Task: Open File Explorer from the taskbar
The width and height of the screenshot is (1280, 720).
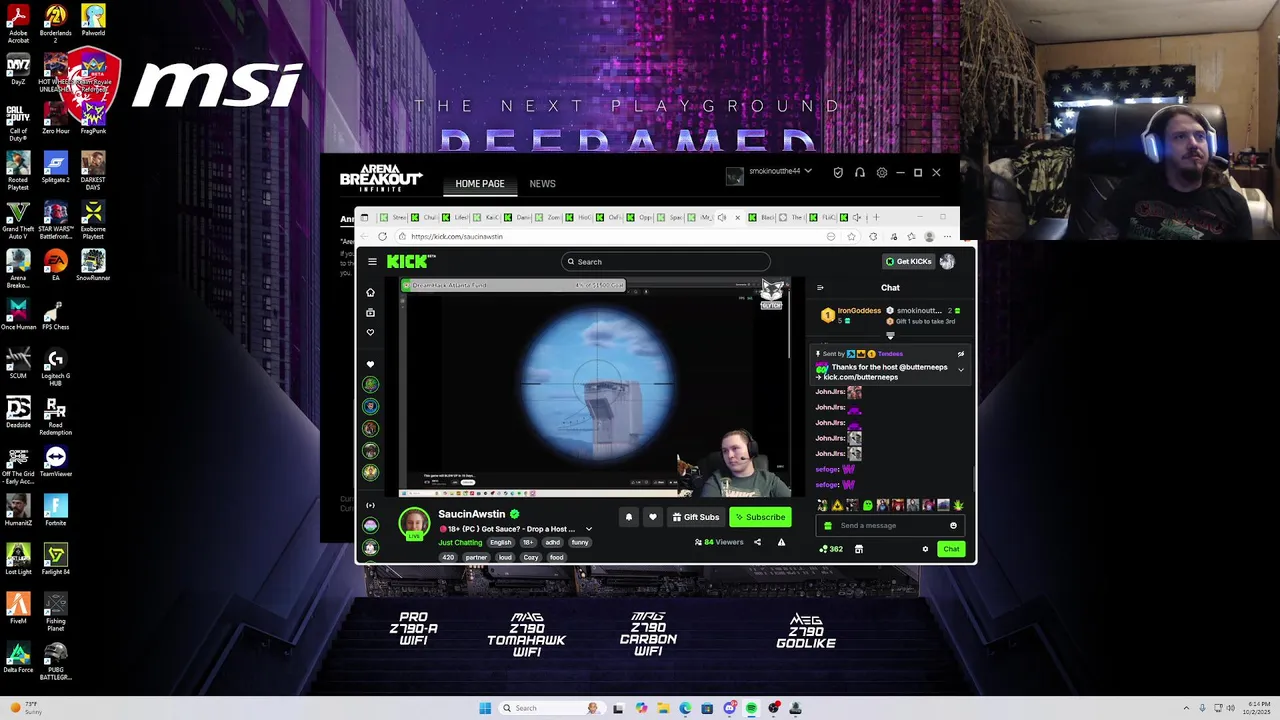Action: coord(663,708)
